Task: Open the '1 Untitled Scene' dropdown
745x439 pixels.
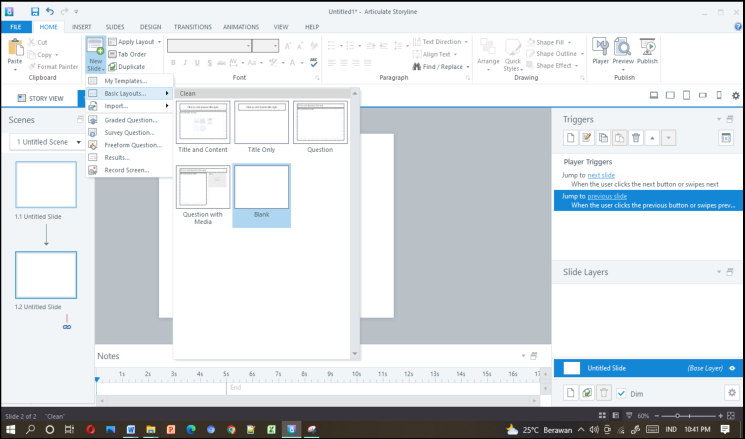Action: 48,142
